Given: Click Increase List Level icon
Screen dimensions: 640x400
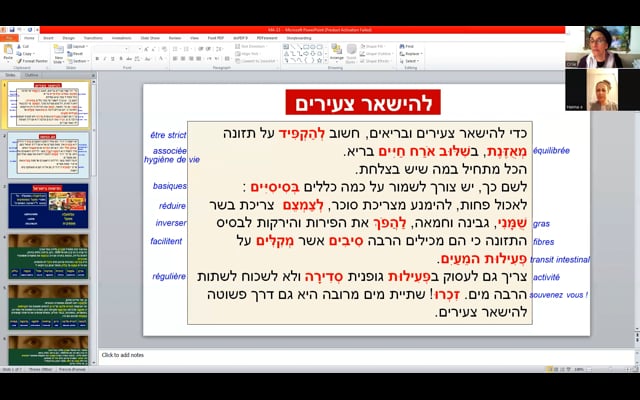Looking at the screenshot, I should (x=207, y=49).
